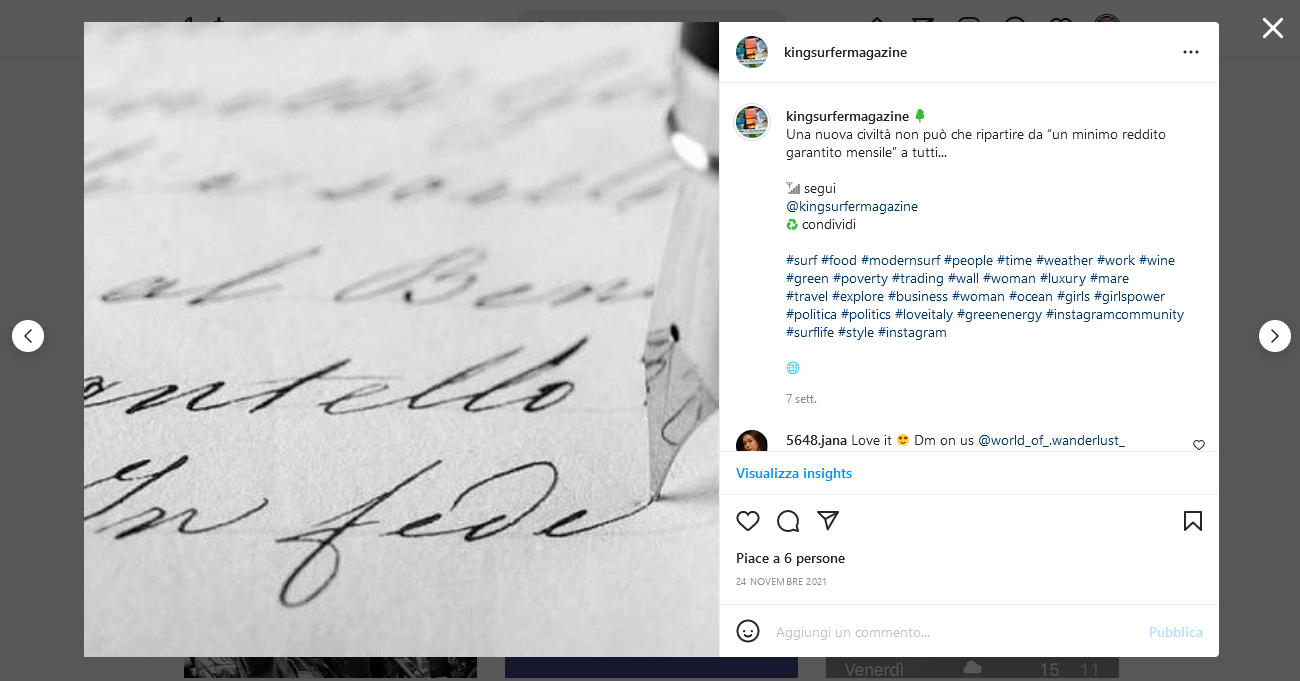Like 5648.jana's comment with small heart
The image size is (1300, 681).
pyautogui.click(x=1199, y=445)
